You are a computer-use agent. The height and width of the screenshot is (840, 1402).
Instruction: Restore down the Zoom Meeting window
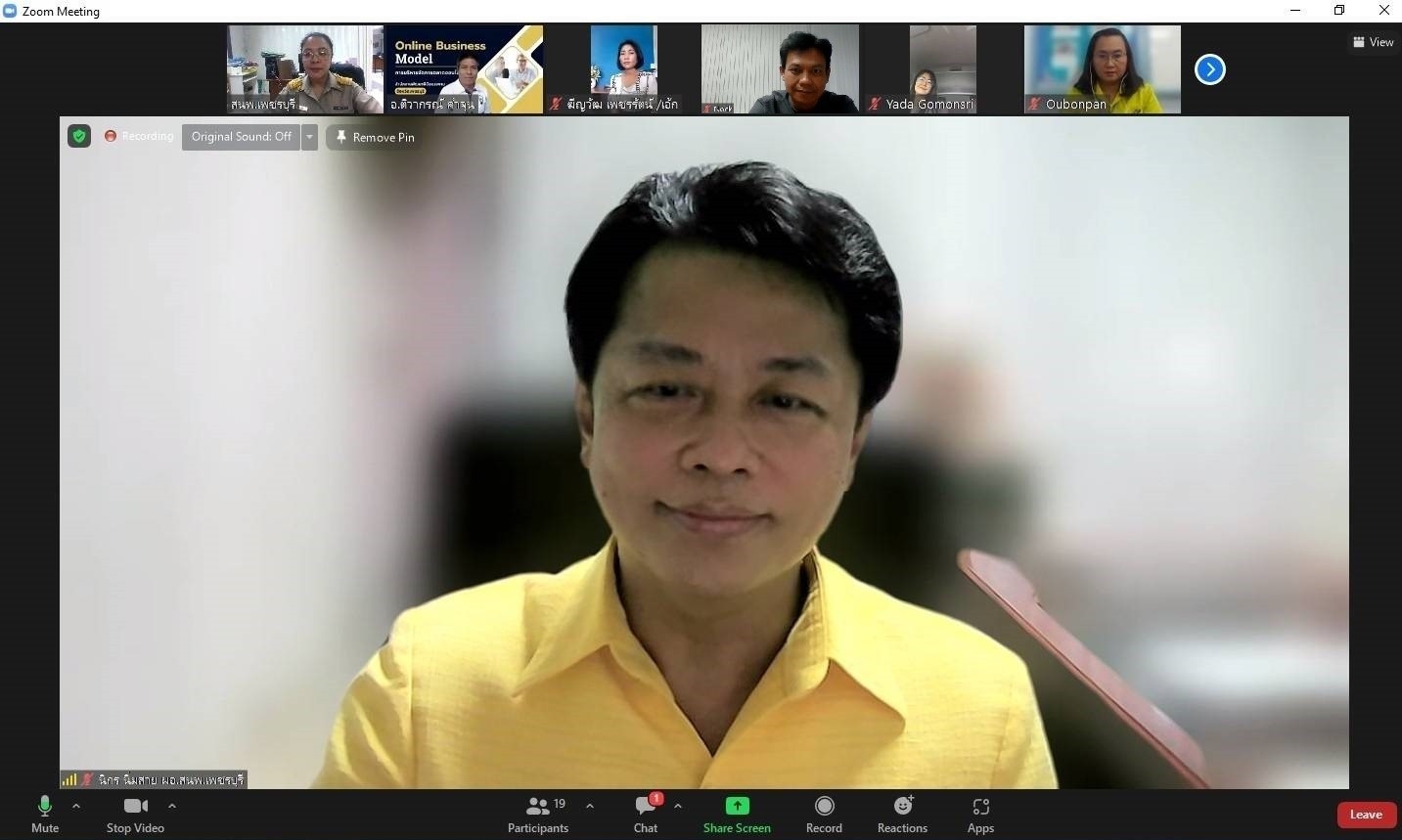(1339, 11)
